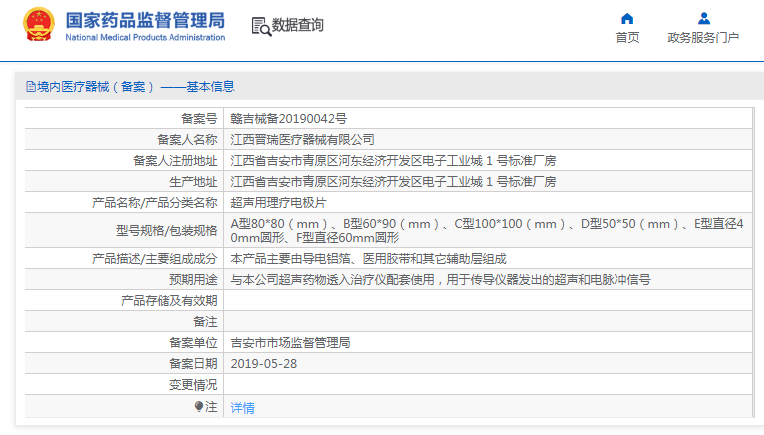Select the value 赣吉械备20190042号
Viewport: 764px width, 435px height.
(288, 118)
